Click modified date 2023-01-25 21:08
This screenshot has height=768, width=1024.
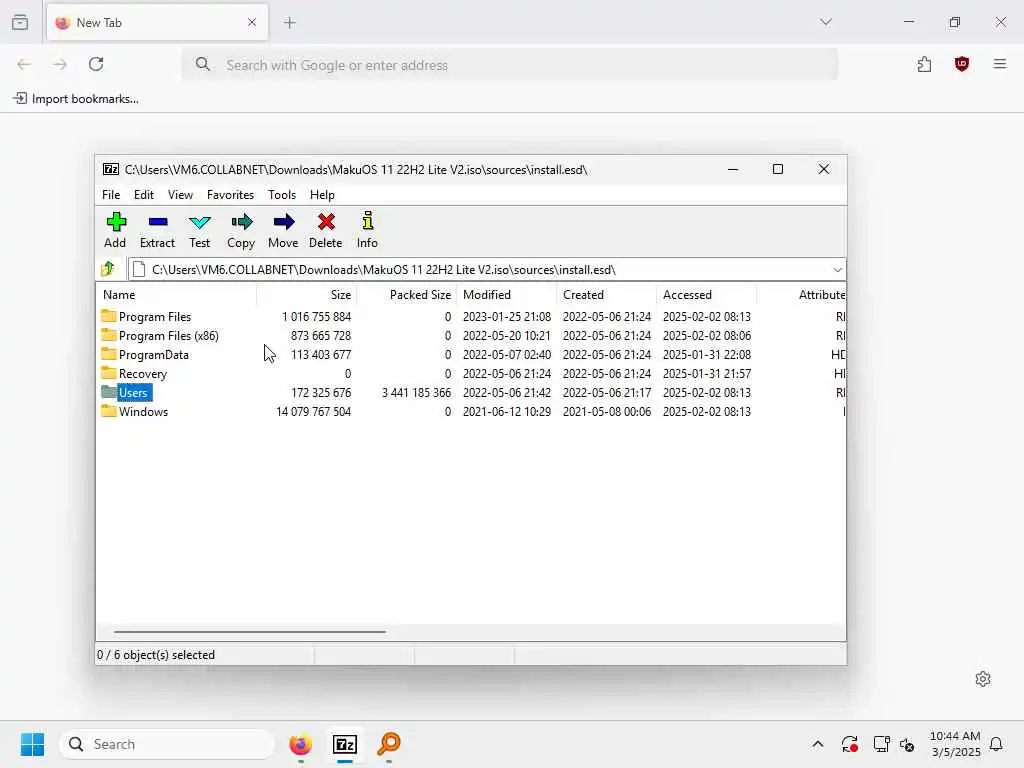tap(507, 316)
